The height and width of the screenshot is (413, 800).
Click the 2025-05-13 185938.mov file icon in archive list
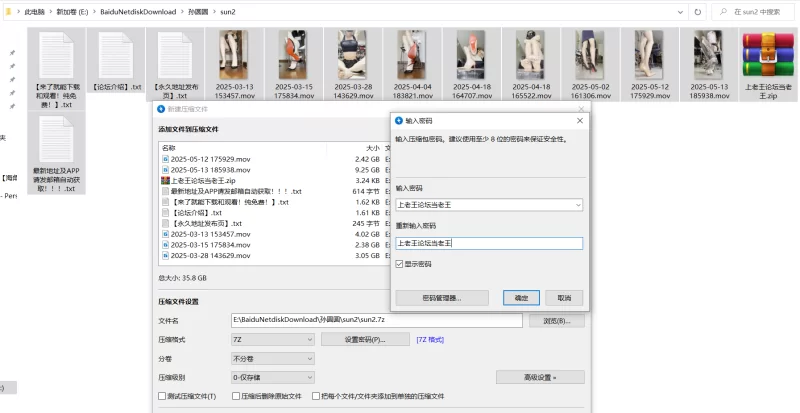pyautogui.click(x=165, y=170)
